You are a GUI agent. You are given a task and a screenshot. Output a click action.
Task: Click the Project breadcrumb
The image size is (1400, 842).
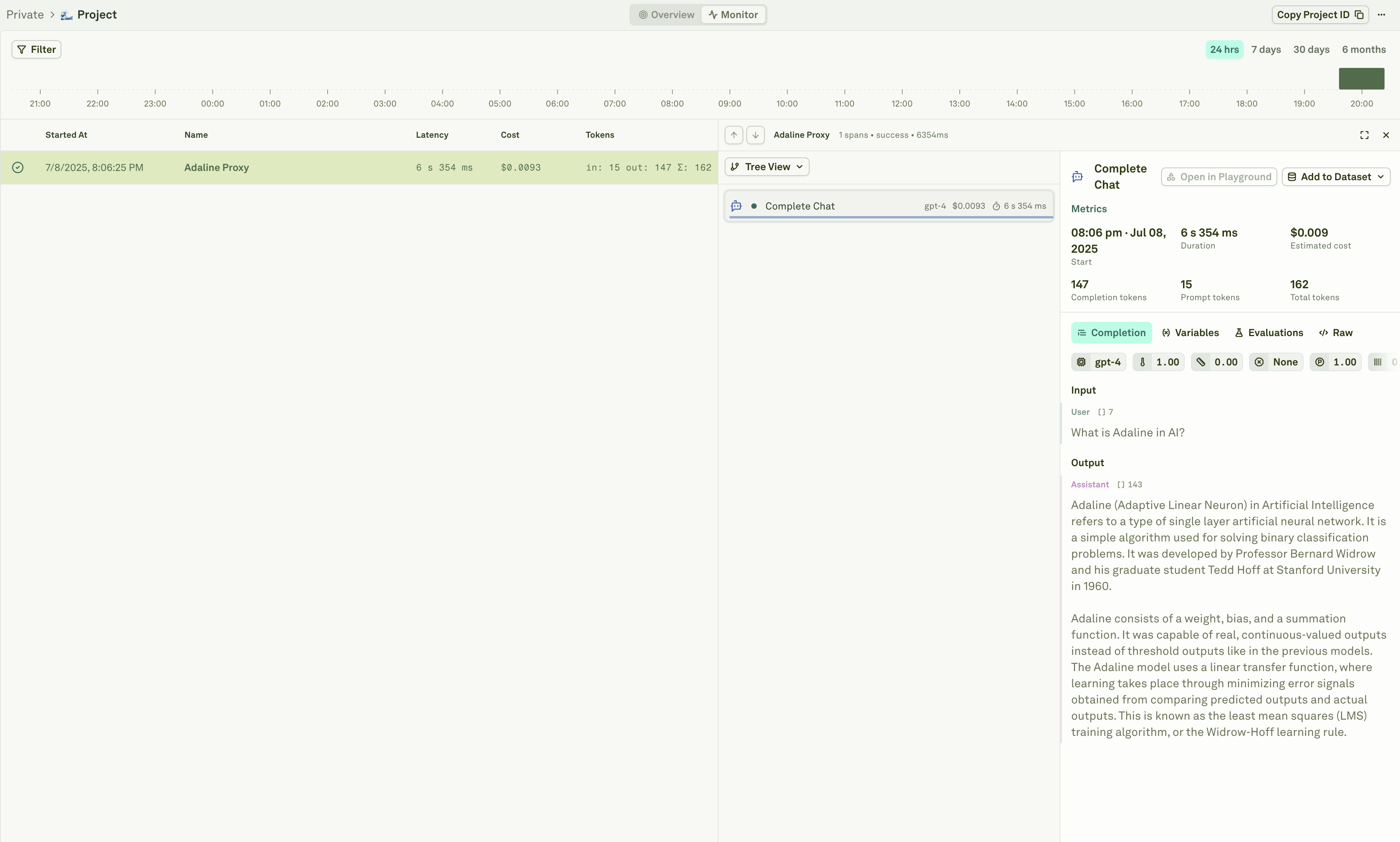point(97,15)
